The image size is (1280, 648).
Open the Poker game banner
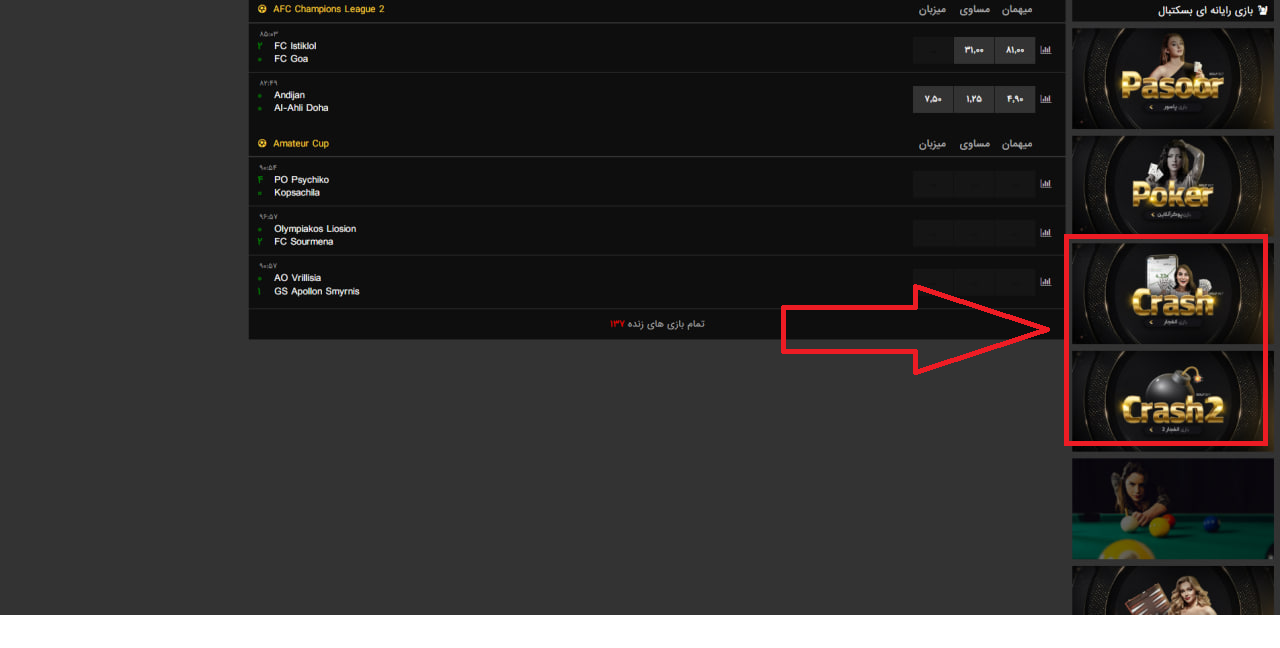coord(1172,186)
